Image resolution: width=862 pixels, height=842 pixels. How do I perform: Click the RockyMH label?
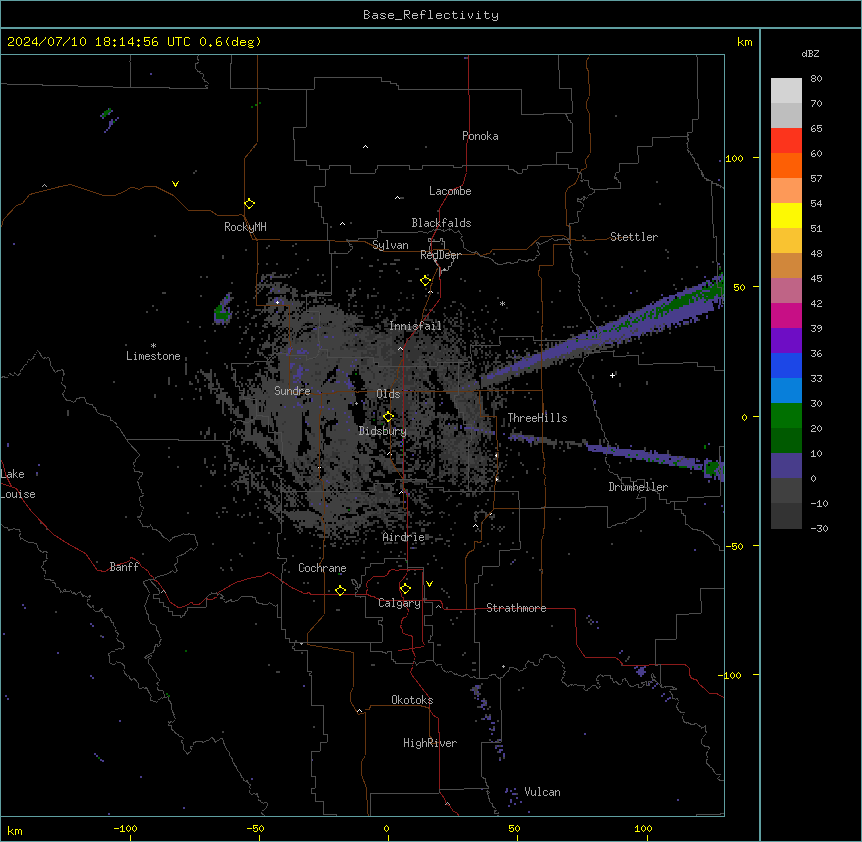[x=245, y=227]
